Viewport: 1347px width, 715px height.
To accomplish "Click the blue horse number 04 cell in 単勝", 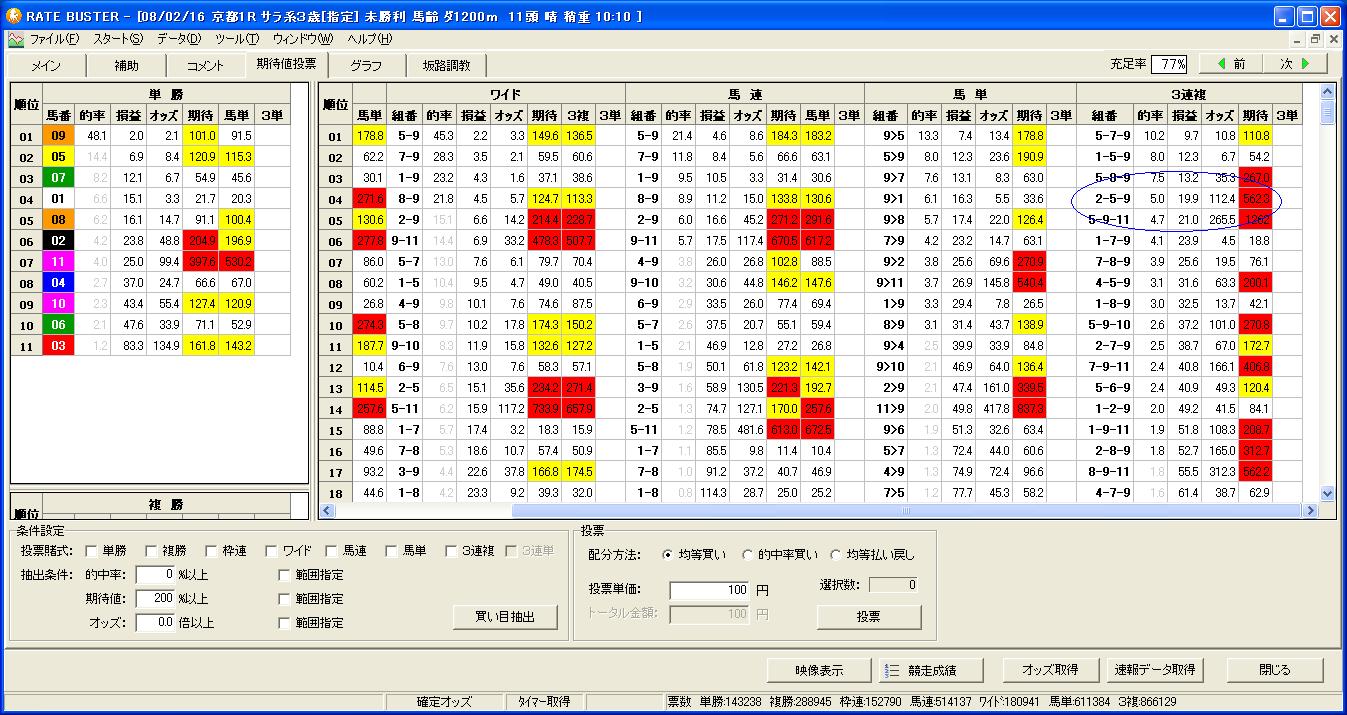I will tap(58, 283).
